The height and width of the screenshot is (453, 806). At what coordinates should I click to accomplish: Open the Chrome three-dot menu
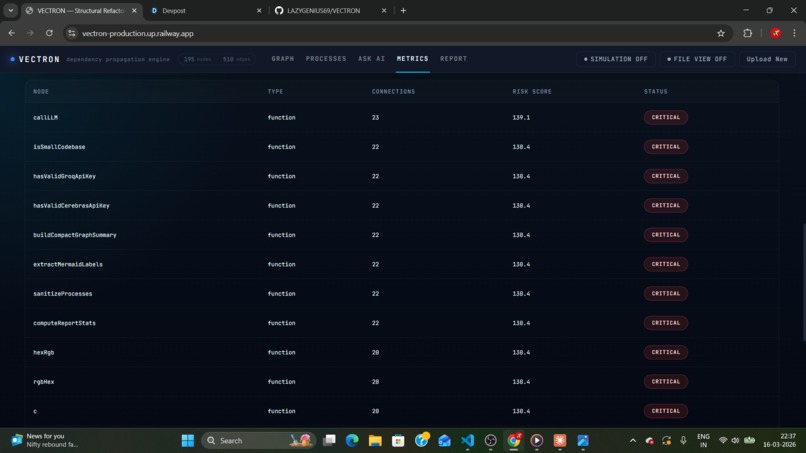coord(794,33)
